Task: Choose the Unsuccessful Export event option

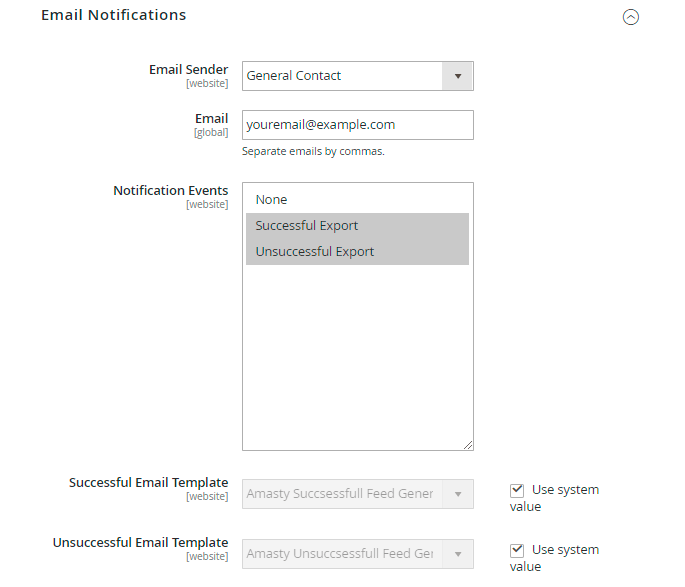Action: point(357,252)
